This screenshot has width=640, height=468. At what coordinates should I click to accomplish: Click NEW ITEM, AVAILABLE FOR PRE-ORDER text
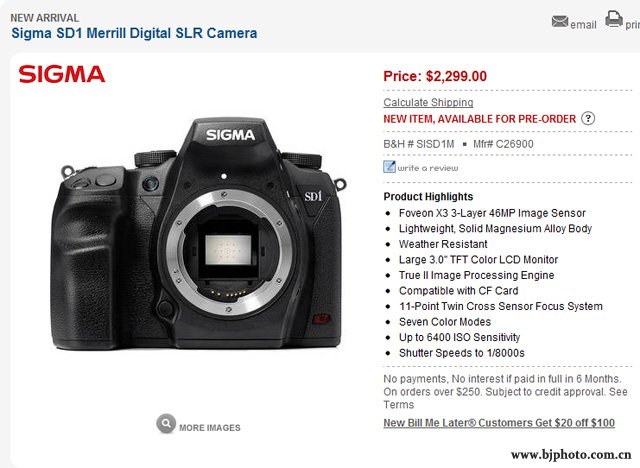tap(480, 119)
